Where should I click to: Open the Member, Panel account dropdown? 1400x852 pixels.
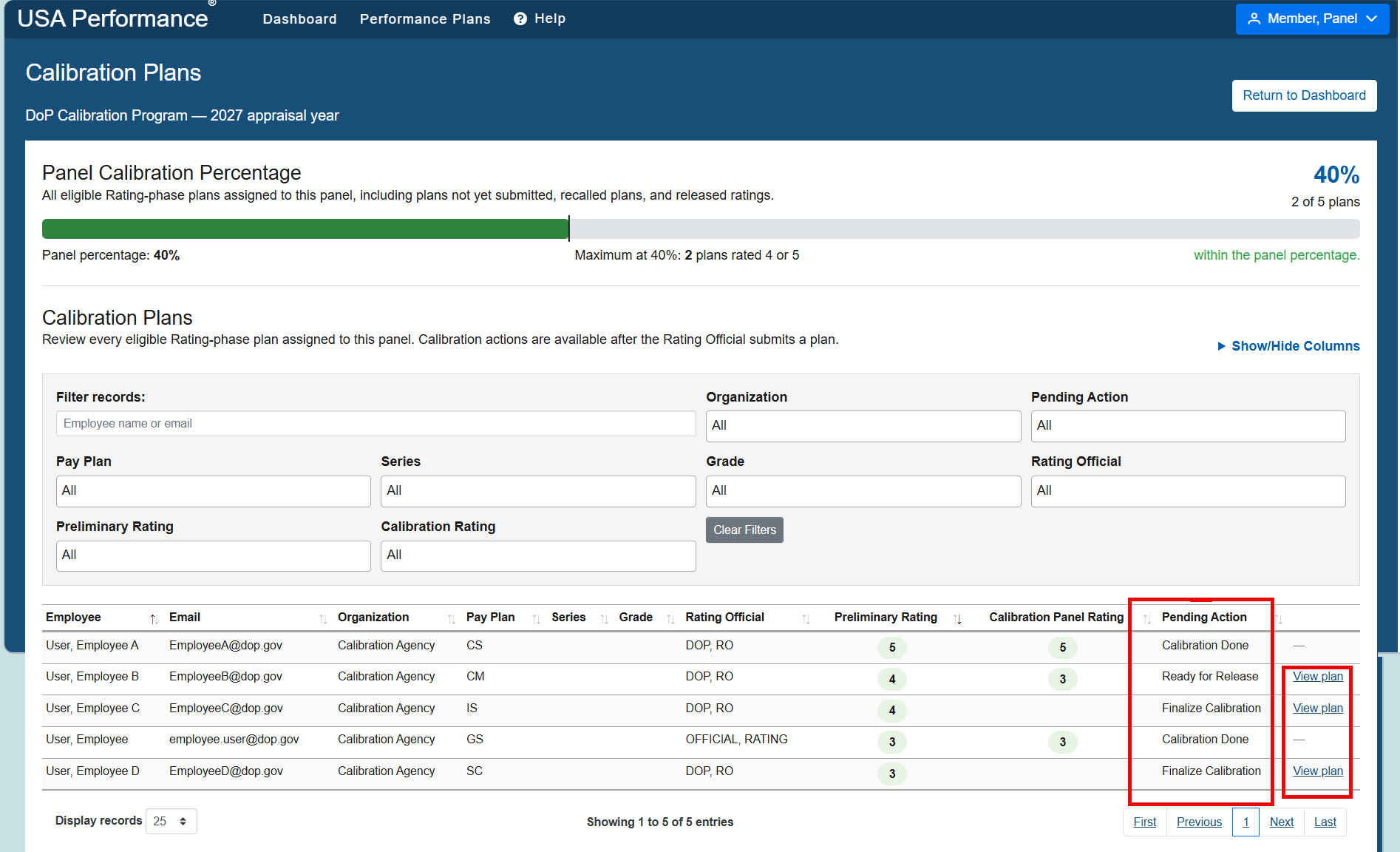[1312, 18]
